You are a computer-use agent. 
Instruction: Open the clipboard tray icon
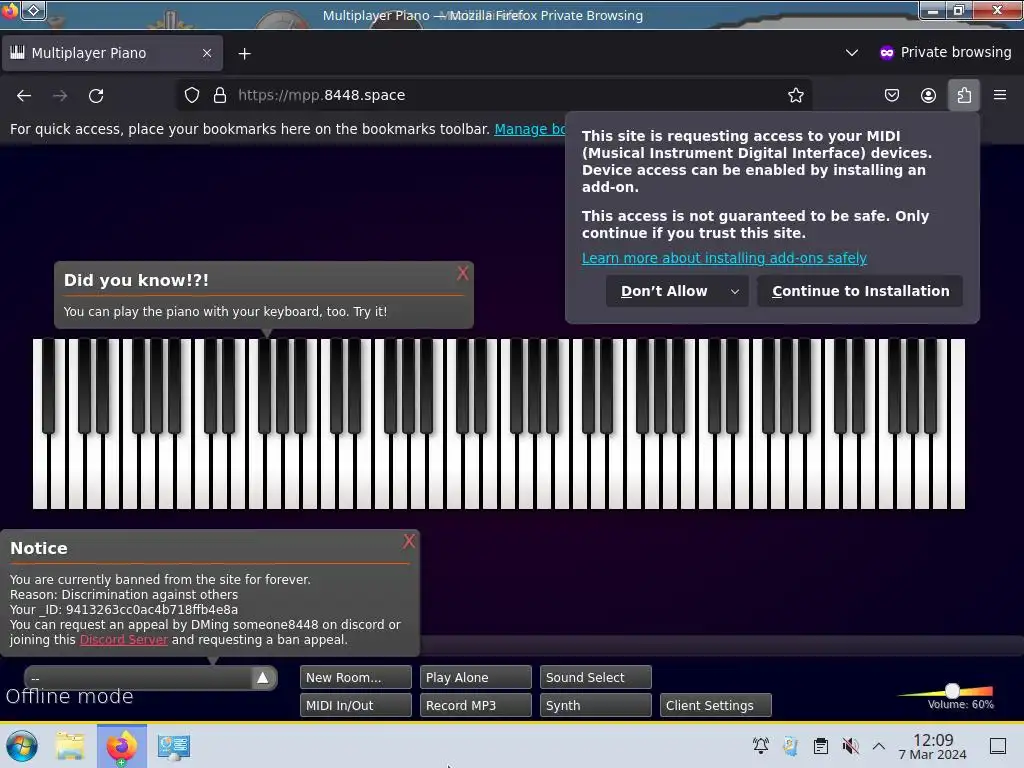click(821, 746)
